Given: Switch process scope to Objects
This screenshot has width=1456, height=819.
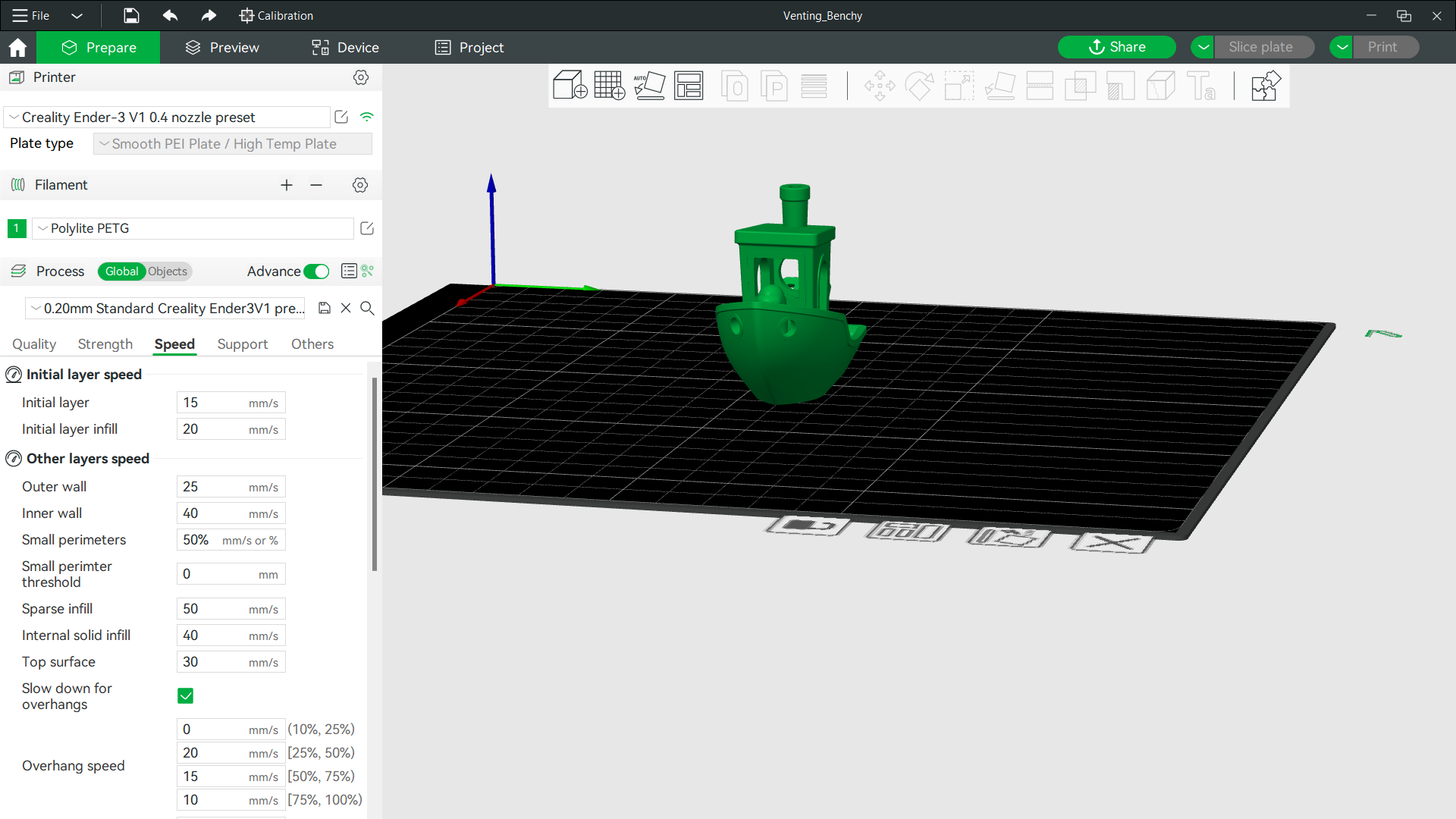Looking at the screenshot, I should 168,271.
